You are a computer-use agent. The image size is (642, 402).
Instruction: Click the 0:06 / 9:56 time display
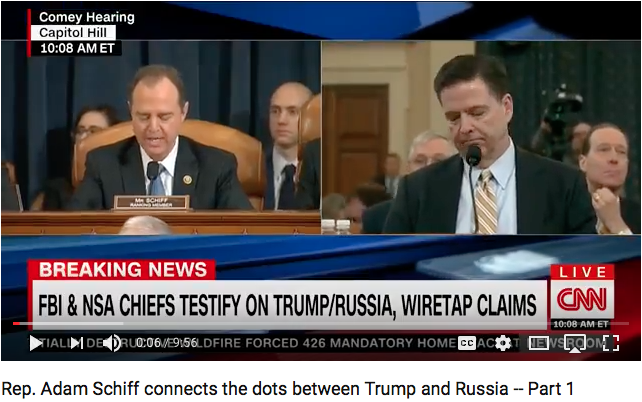(167, 343)
